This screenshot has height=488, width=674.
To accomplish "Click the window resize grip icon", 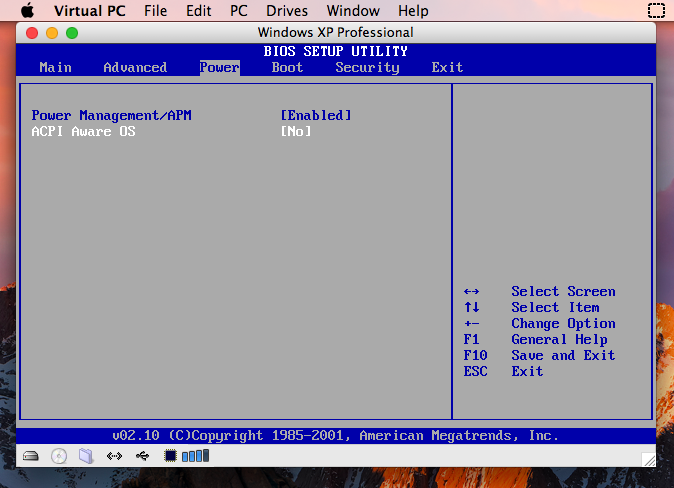I will [649, 460].
